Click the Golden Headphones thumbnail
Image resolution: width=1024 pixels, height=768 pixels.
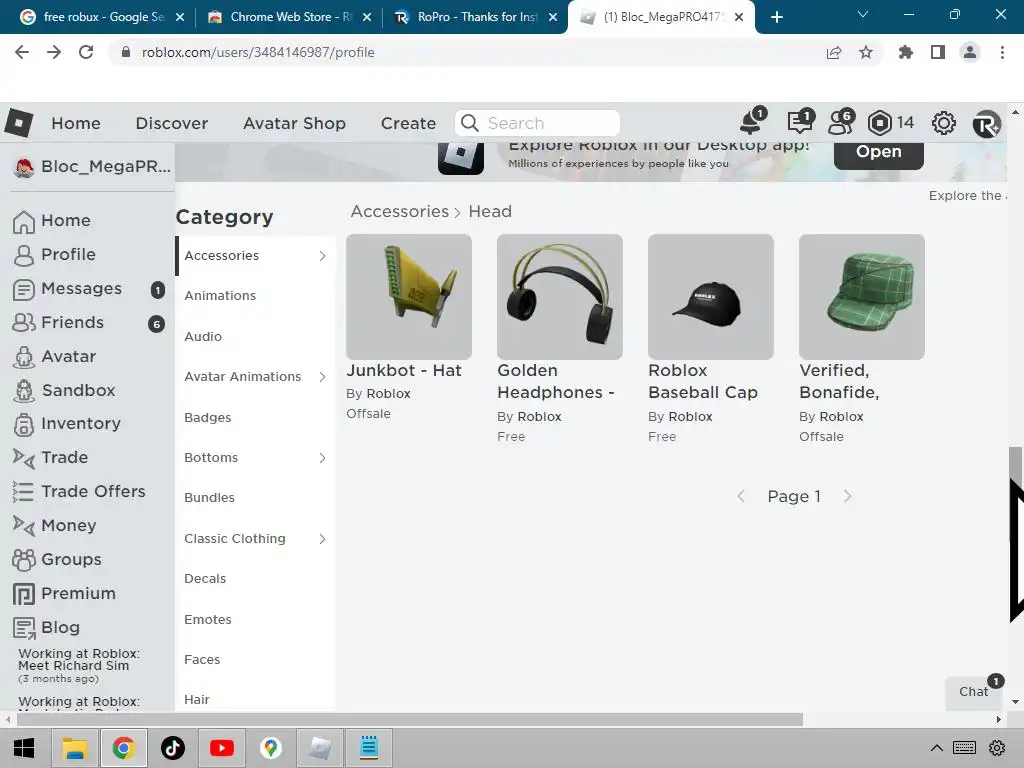[560, 296]
